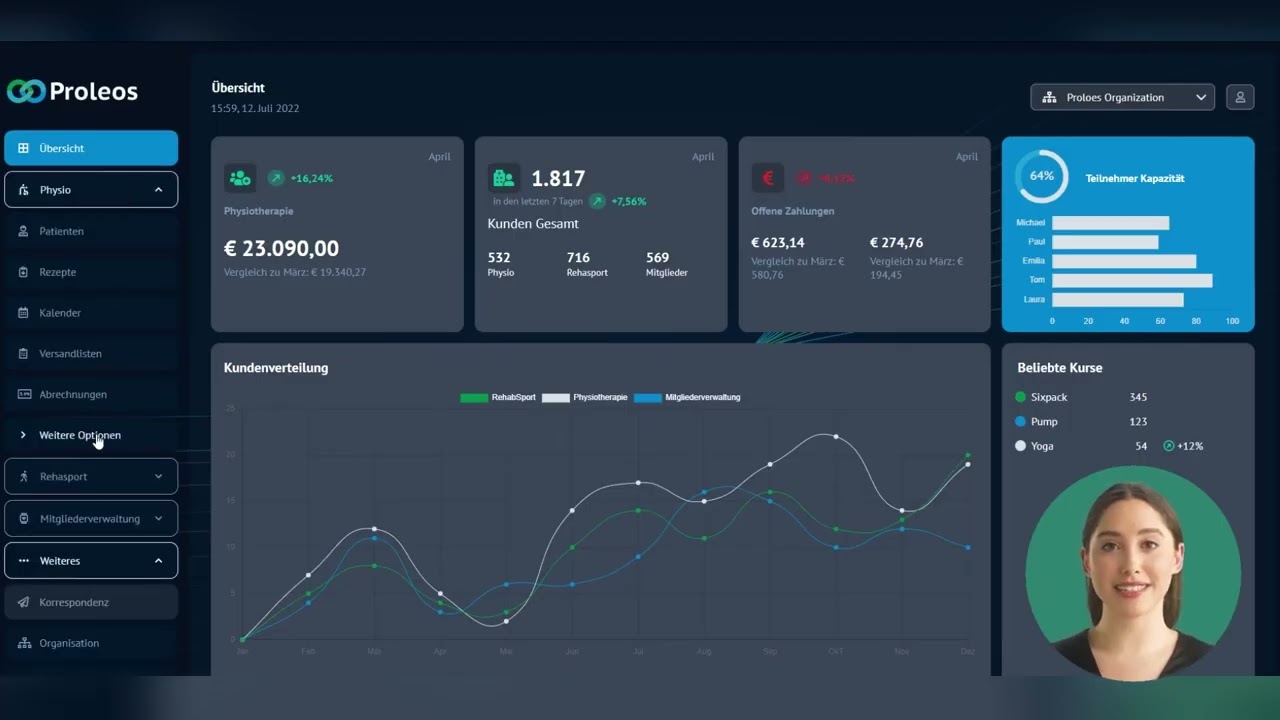Click the Weiteres three-dots icon
This screenshot has height=720, width=1280.
pyautogui.click(x=24, y=561)
